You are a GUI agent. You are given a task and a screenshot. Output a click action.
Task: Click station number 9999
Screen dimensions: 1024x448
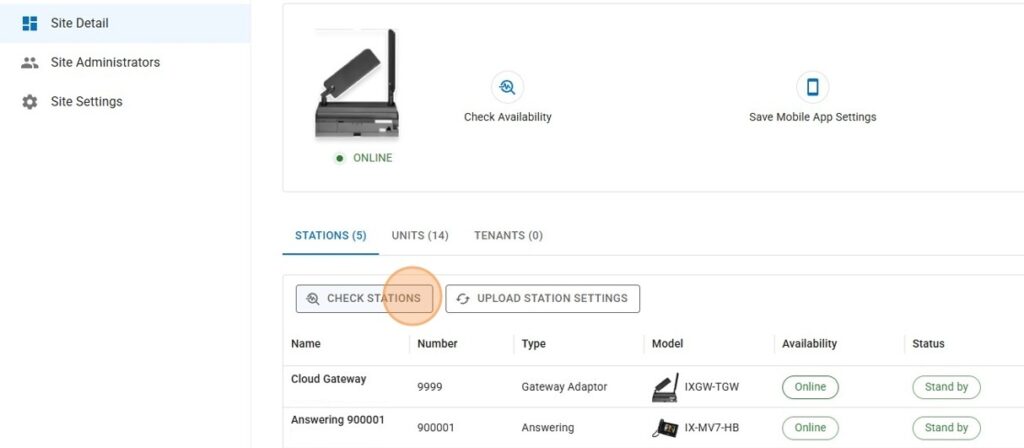click(430, 387)
